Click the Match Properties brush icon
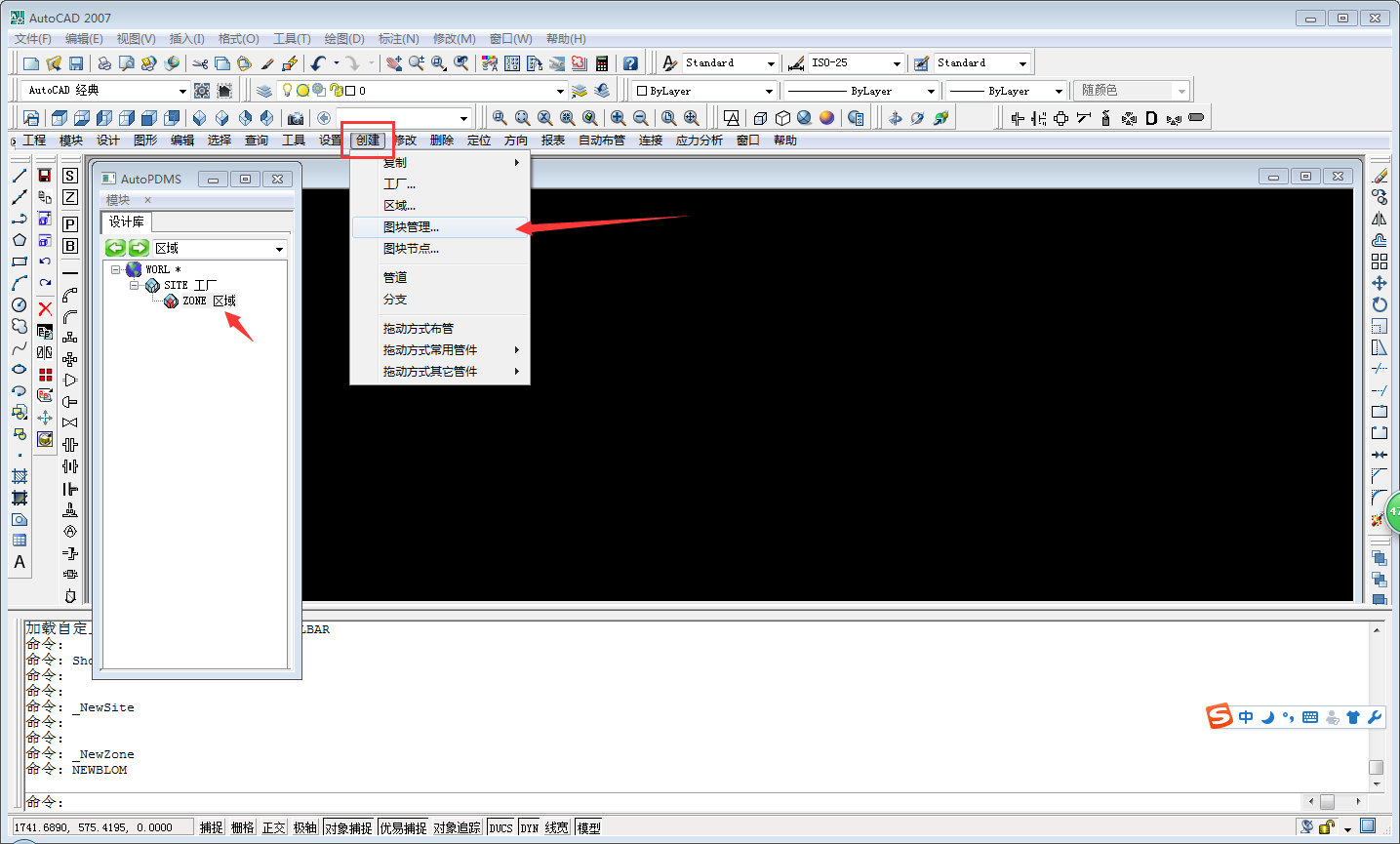 267,63
